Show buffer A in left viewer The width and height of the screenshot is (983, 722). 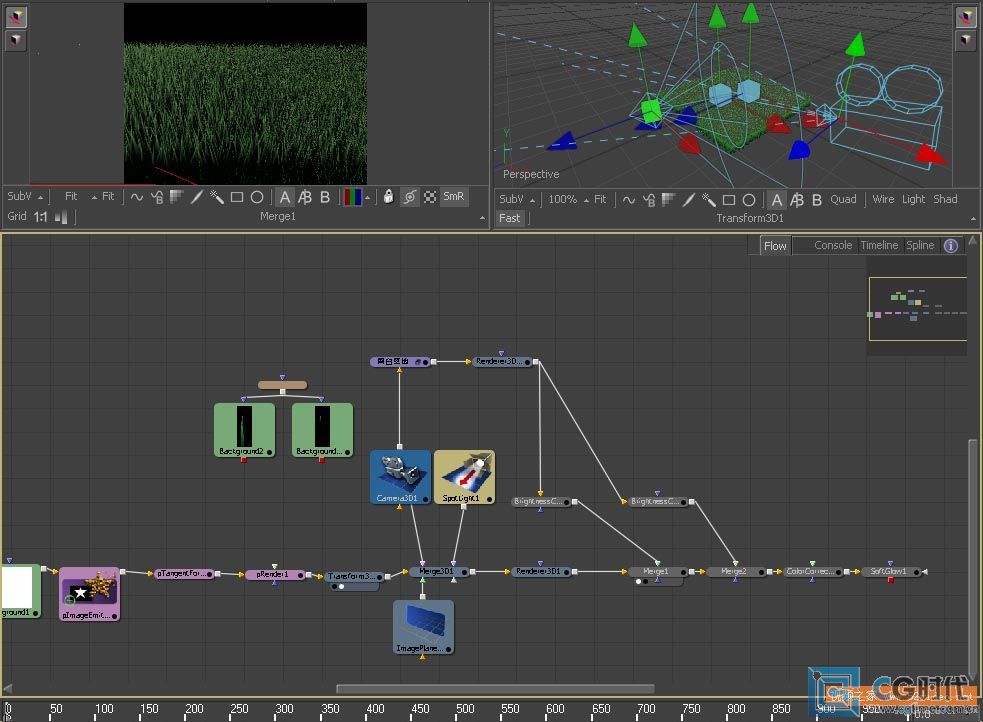(285, 197)
